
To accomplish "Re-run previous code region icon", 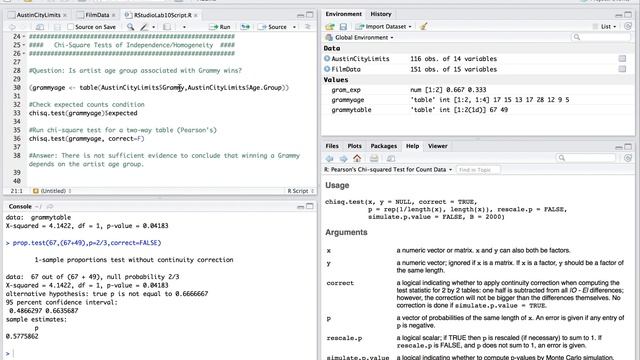I will pyautogui.click(x=245, y=27).
